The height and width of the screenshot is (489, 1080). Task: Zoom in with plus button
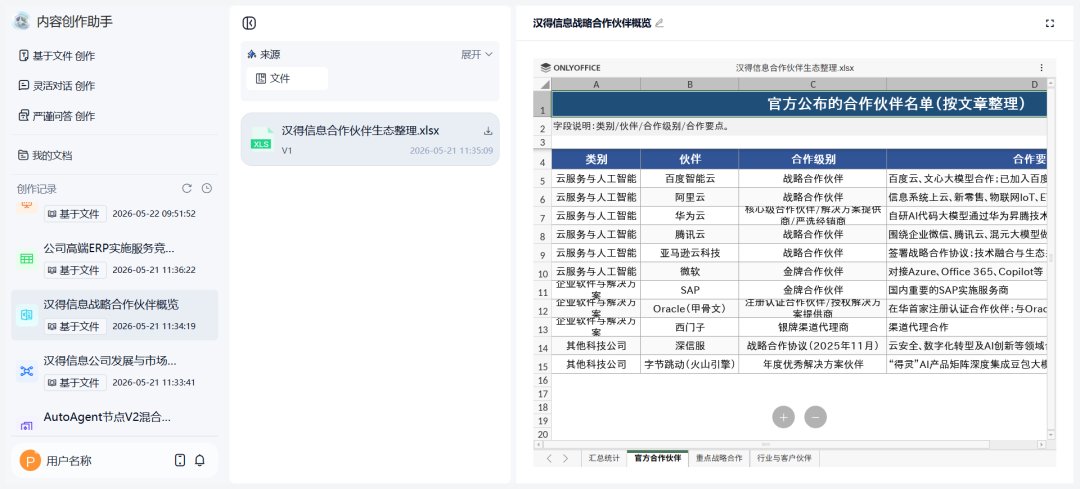[x=783, y=417]
